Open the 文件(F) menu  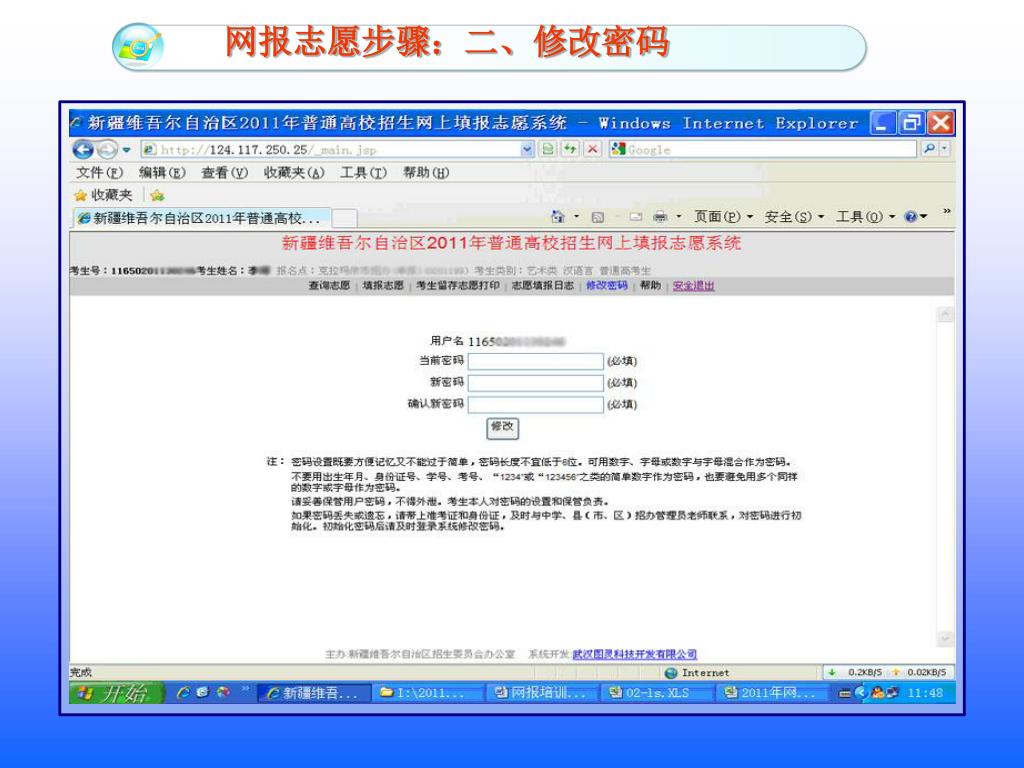(99, 172)
